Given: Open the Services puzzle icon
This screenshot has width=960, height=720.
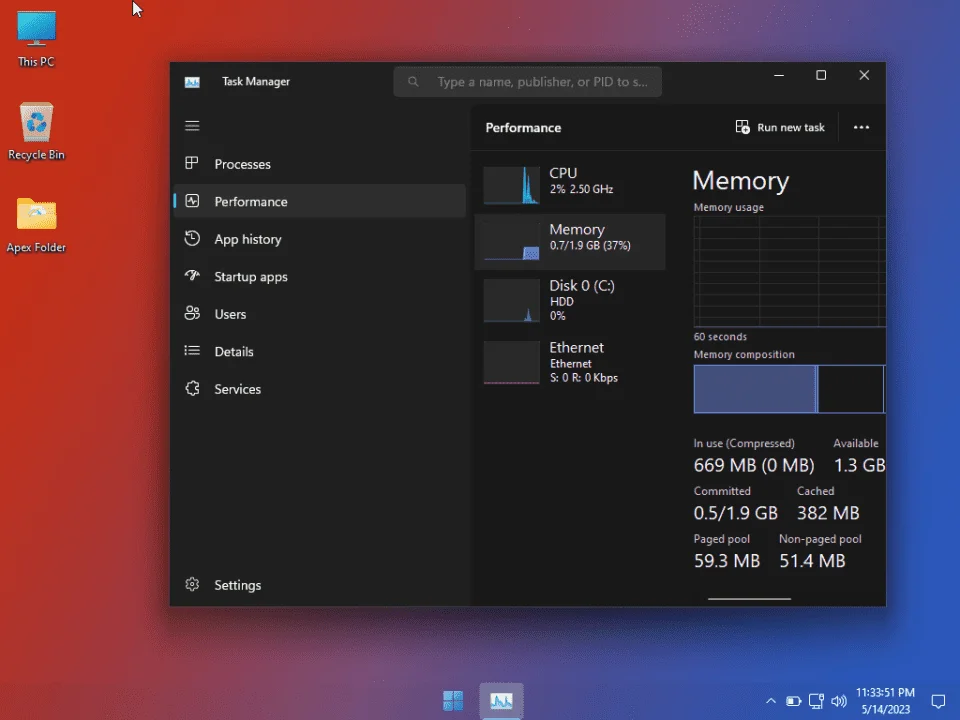Looking at the screenshot, I should click(x=192, y=388).
